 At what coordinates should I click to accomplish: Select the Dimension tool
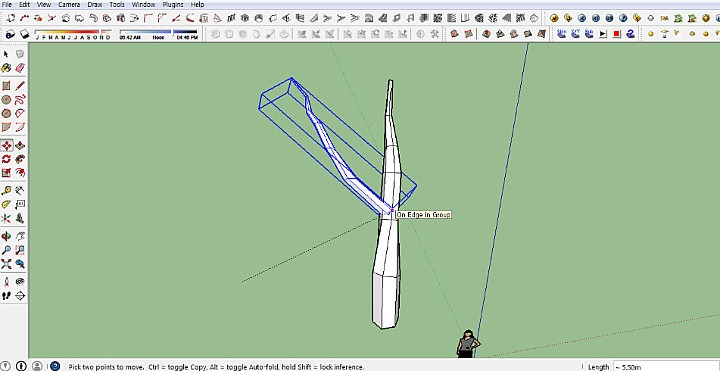click(20, 191)
